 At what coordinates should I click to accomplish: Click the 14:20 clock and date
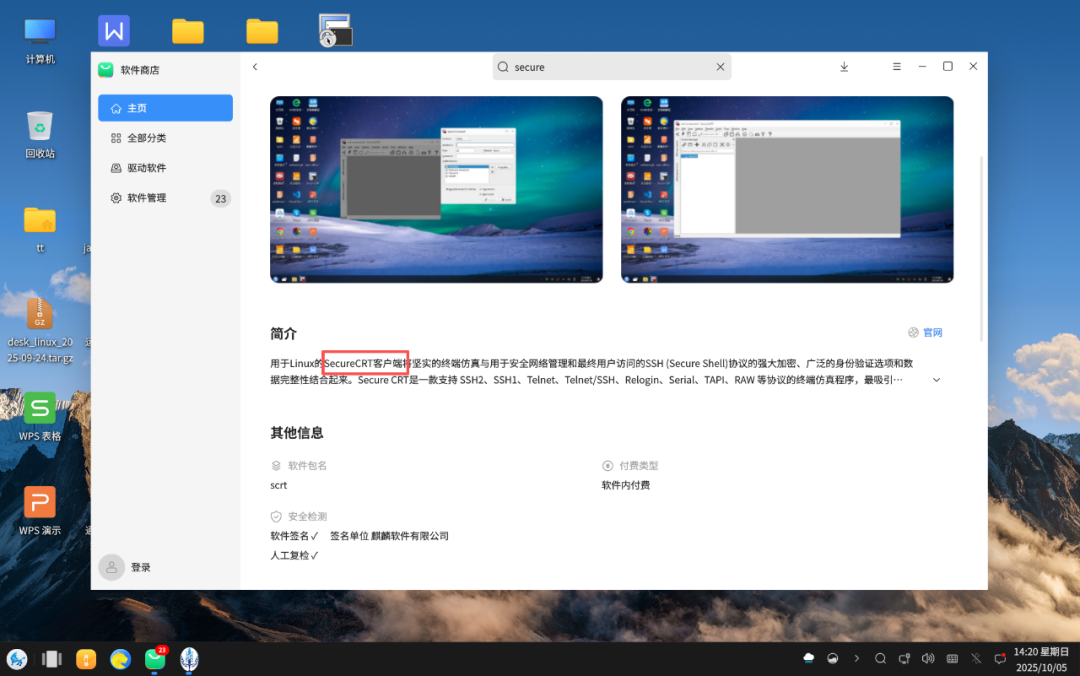tap(1041, 659)
